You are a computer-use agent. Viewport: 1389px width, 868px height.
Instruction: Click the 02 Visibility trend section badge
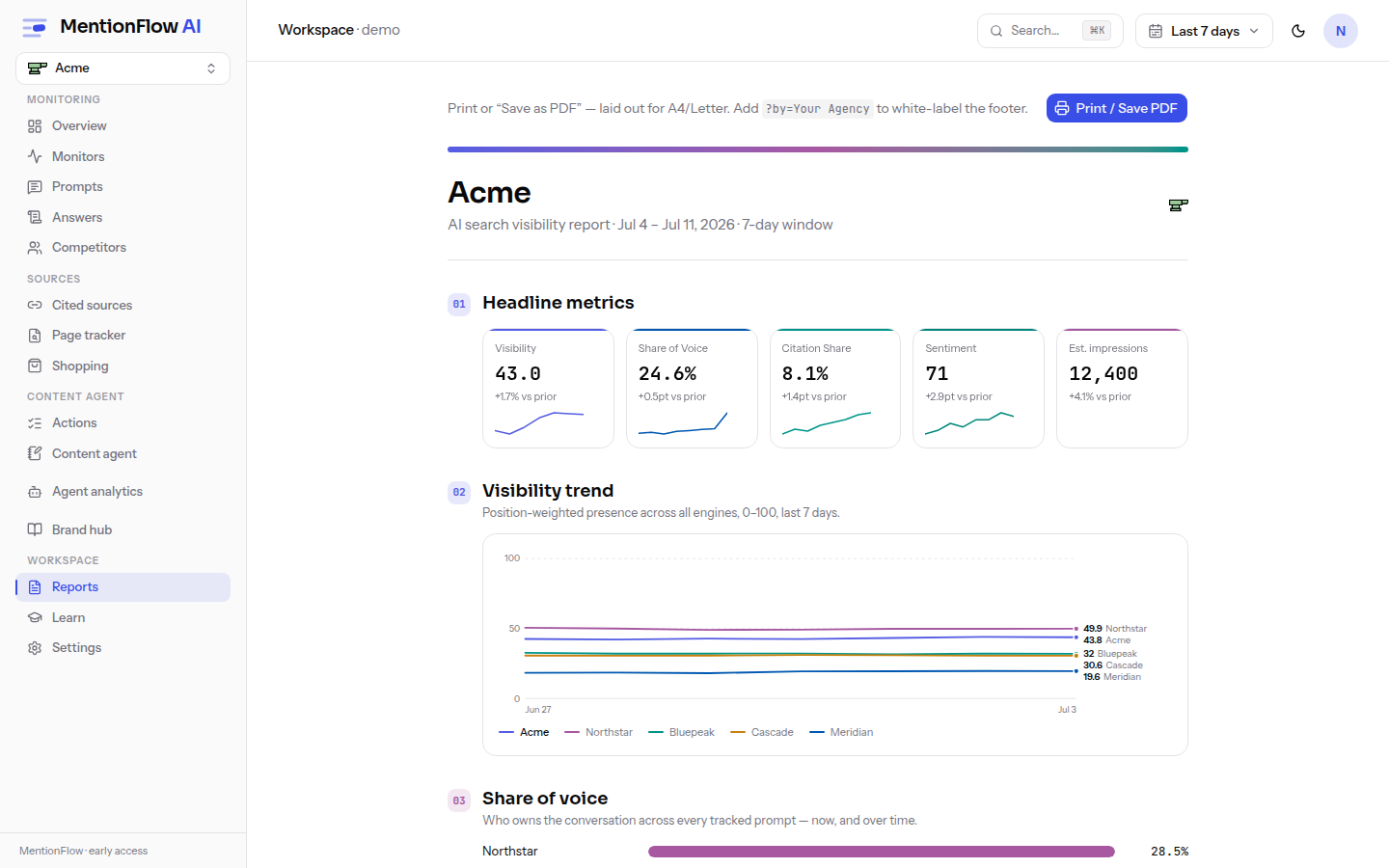(x=459, y=492)
